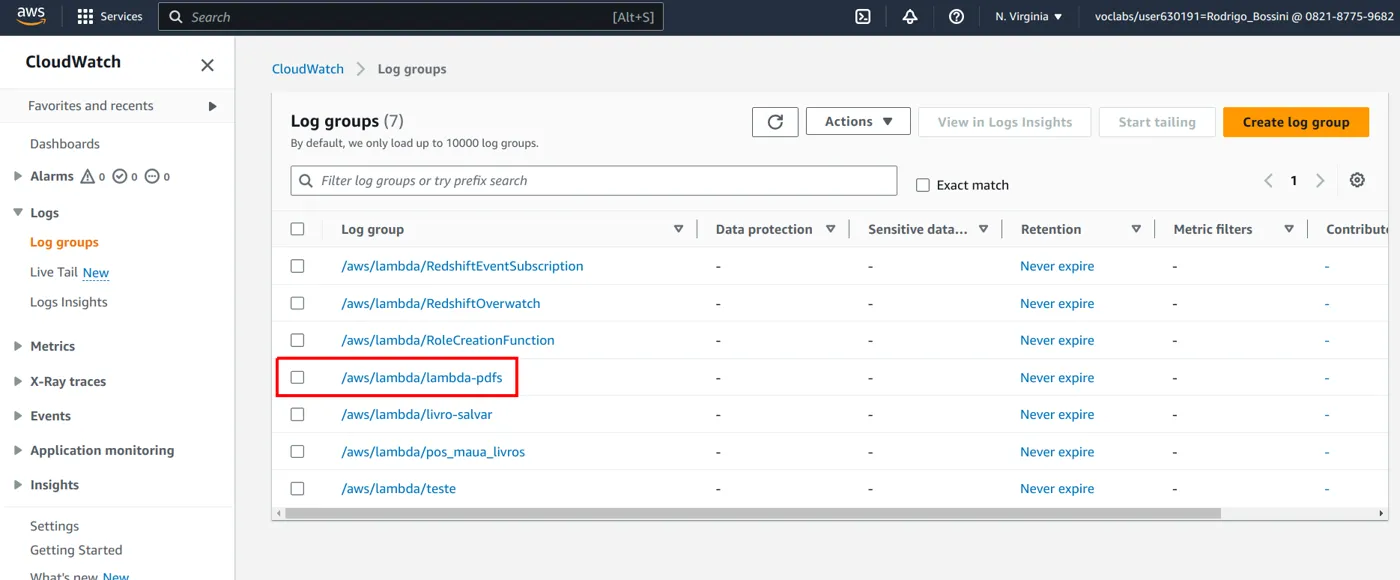Screen dimensions: 1400x580
Task: Go to previous page arrow
Action: [1268, 181]
